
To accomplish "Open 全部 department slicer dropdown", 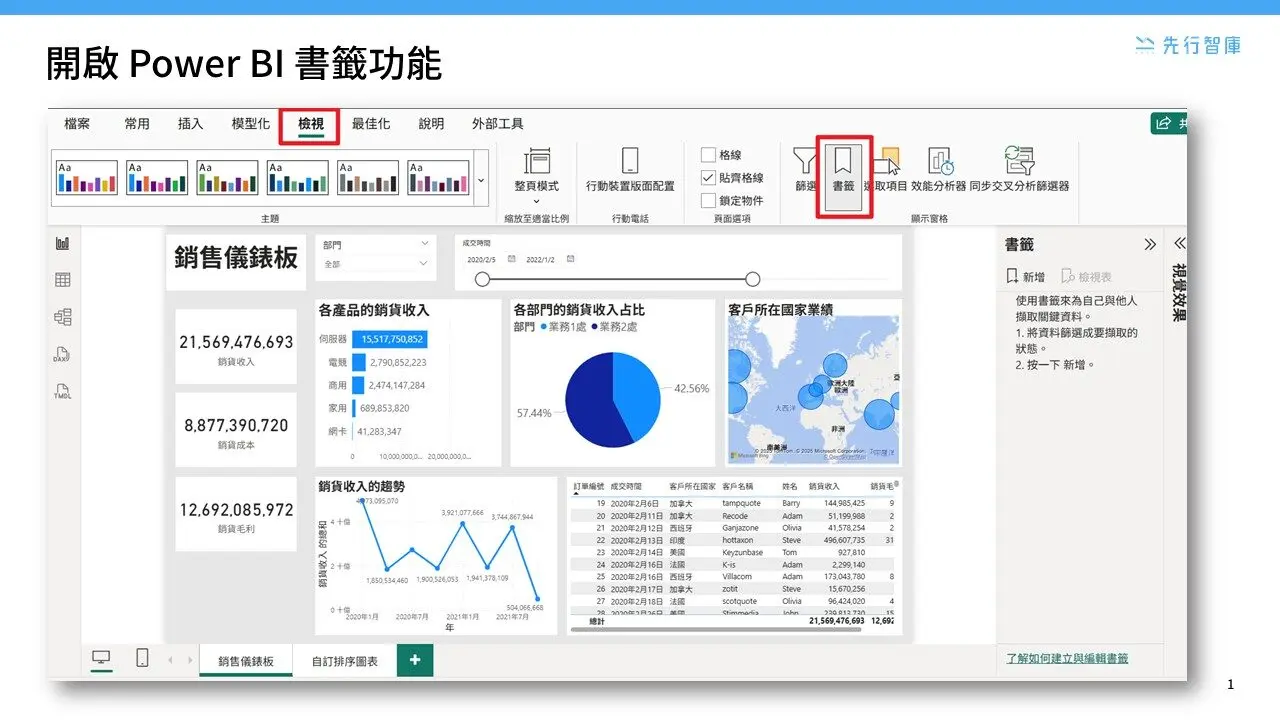I will coord(376,264).
